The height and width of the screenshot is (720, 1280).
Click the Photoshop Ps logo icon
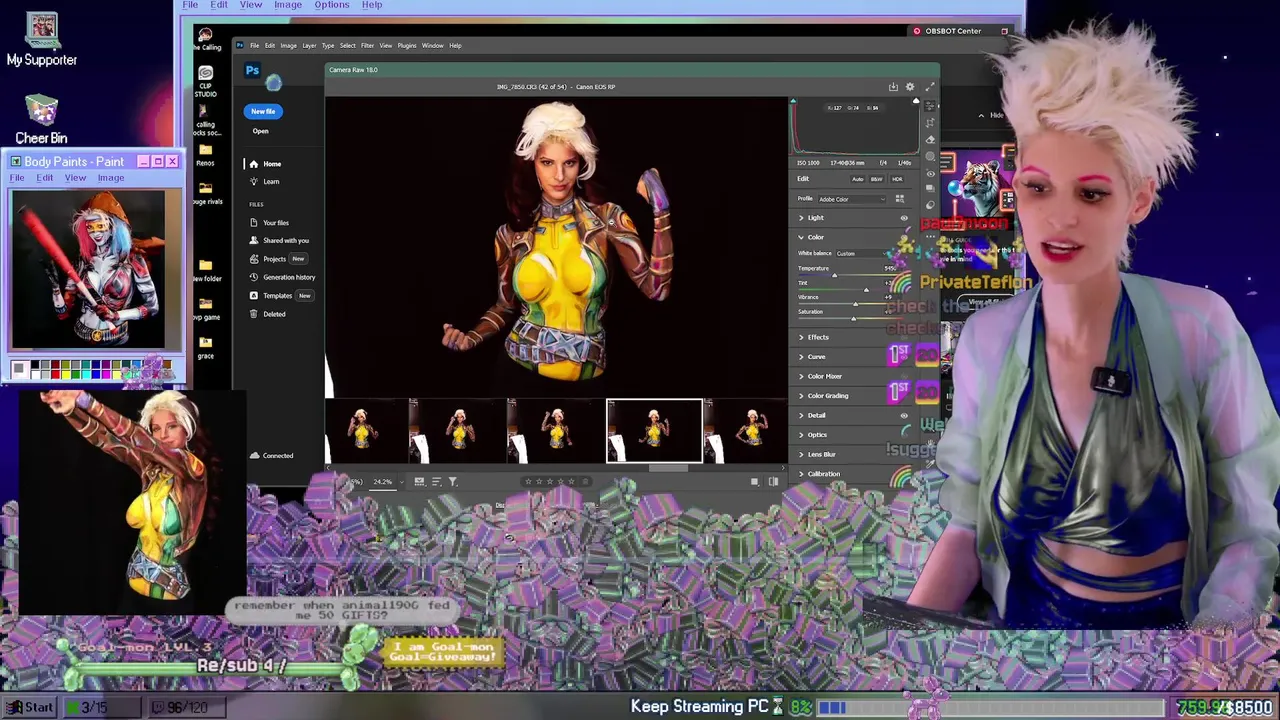click(252, 70)
